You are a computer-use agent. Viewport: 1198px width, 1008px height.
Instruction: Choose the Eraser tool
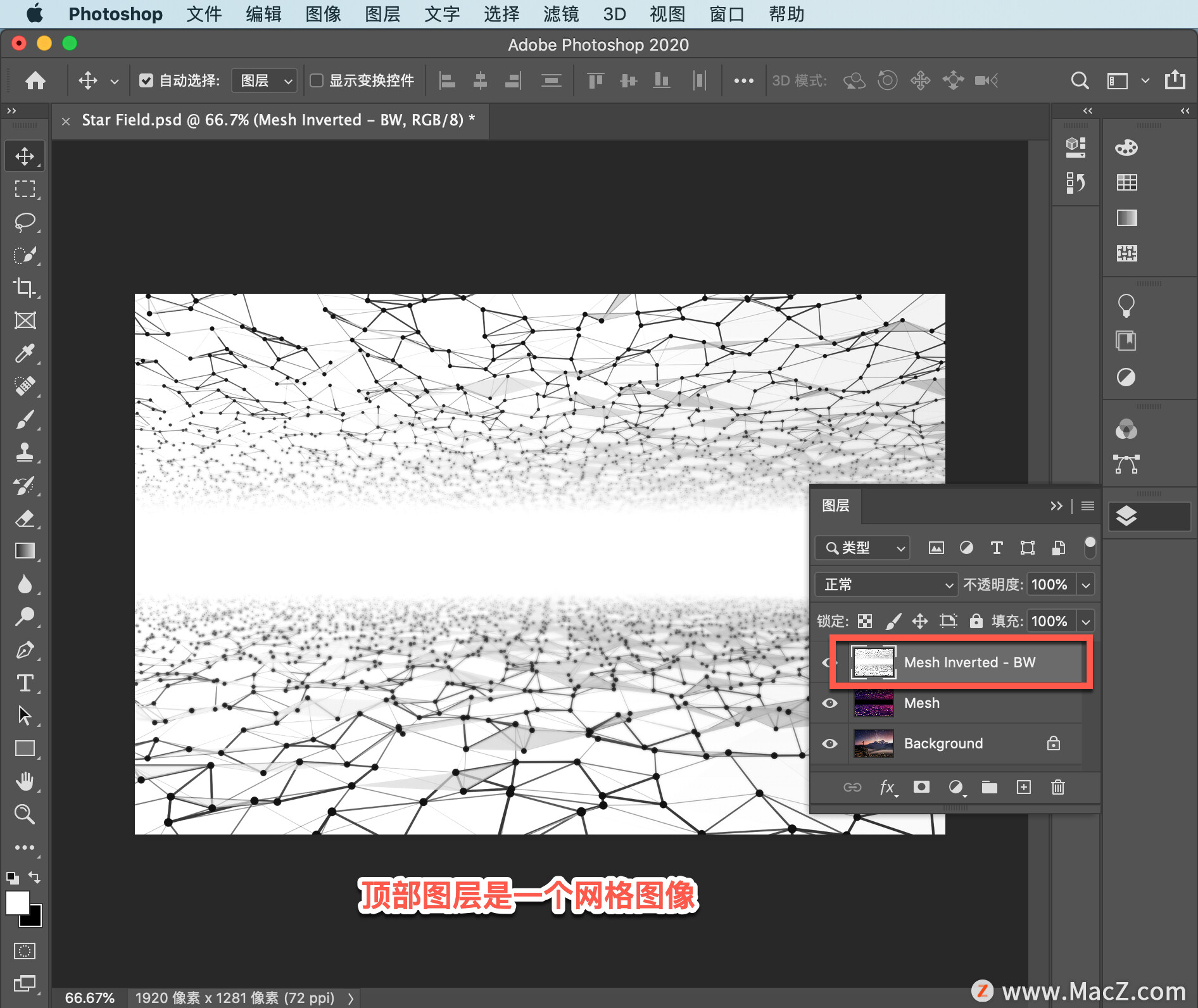(x=25, y=519)
